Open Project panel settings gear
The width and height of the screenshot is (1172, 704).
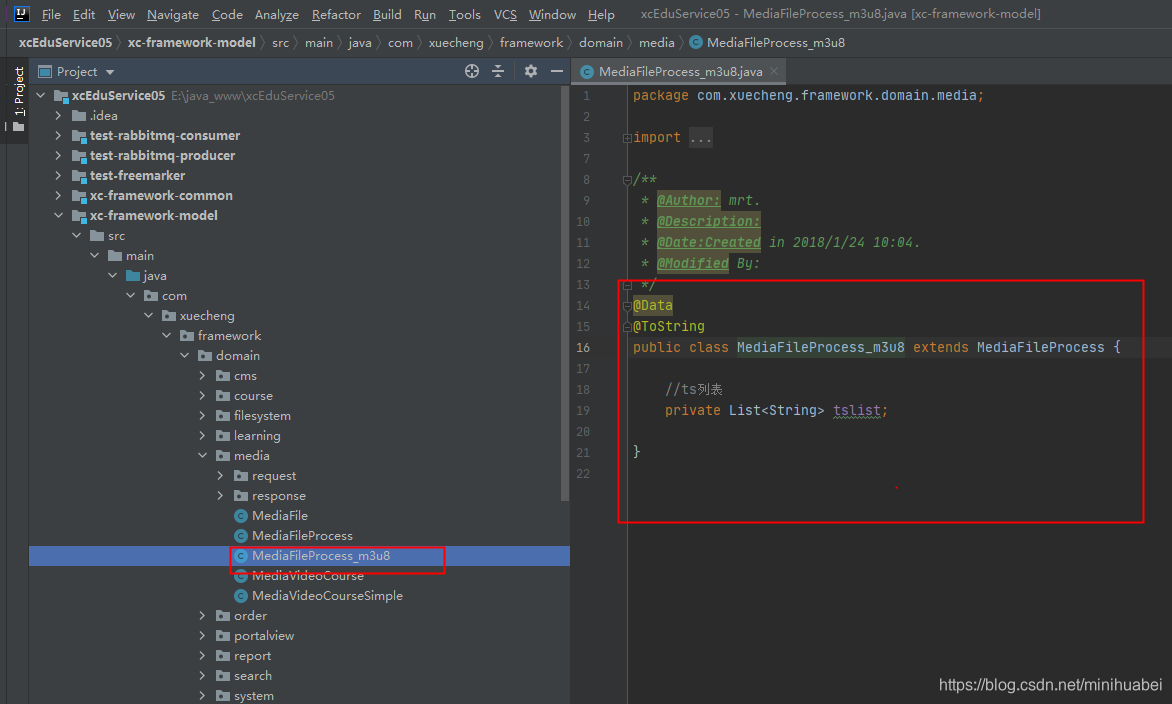(531, 71)
